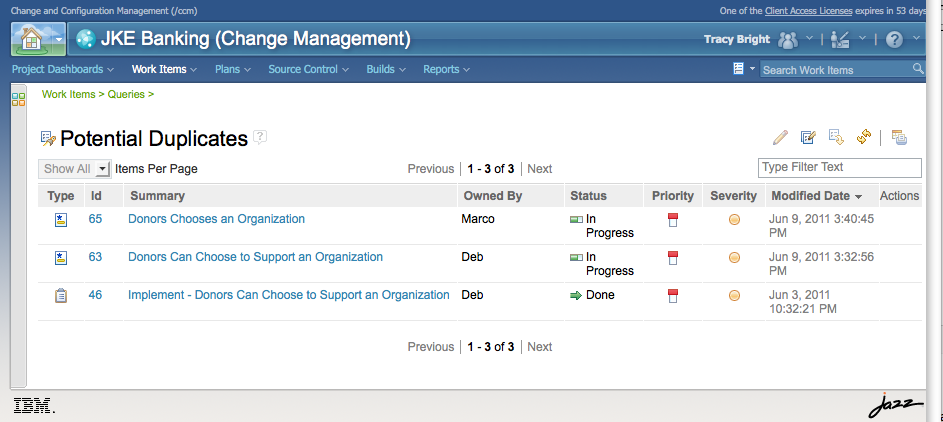Image resolution: width=943 pixels, height=422 pixels.
Task: Click the search magnifier icon
Action: point(918,69)
